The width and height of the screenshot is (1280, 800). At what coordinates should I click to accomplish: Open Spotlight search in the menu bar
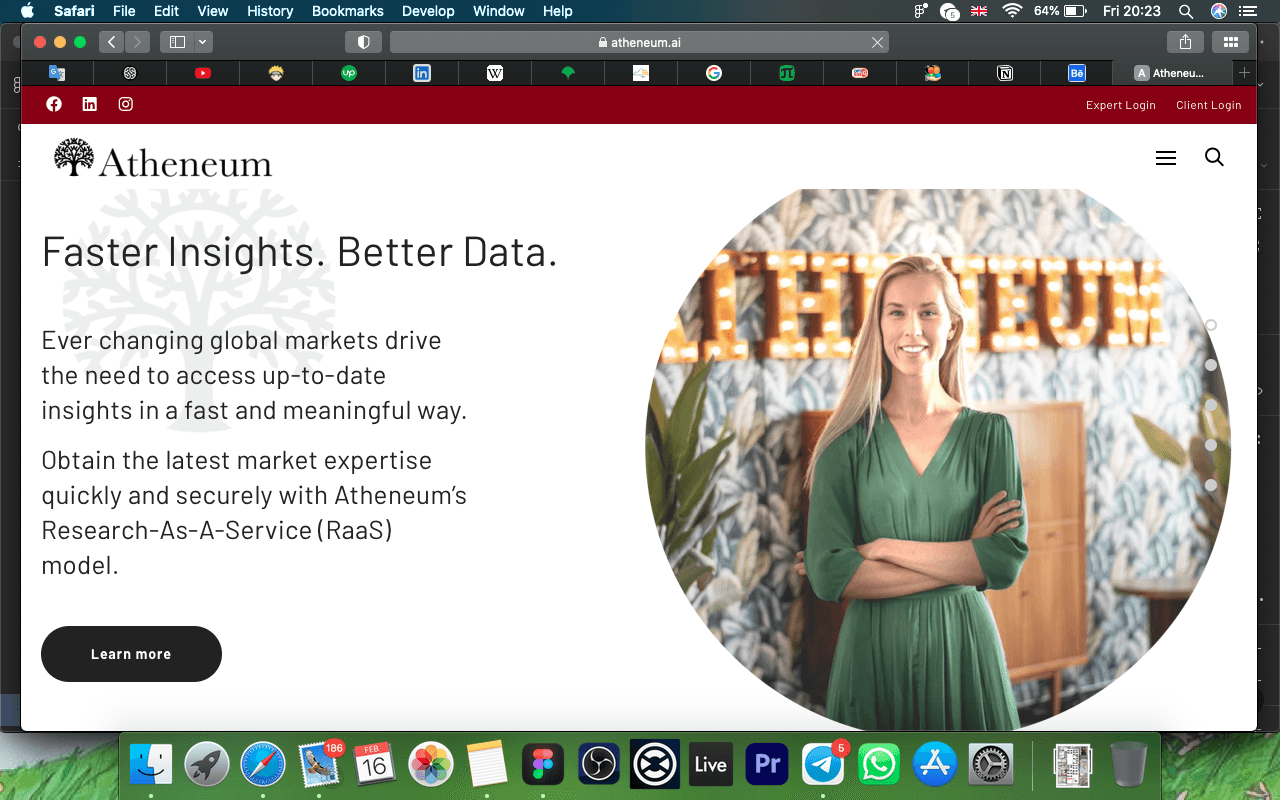1186,11
